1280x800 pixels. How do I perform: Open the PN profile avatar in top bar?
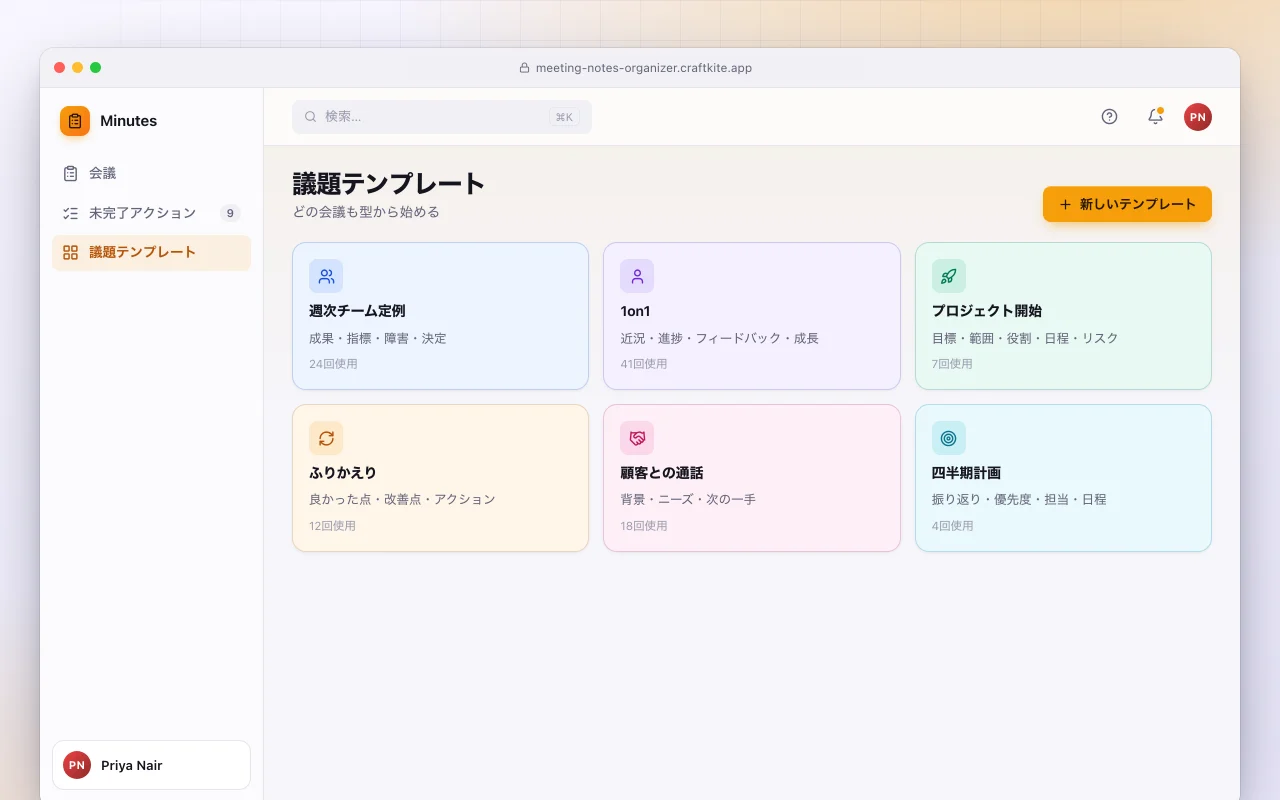pyautogui.click(x=1198, y=117)
